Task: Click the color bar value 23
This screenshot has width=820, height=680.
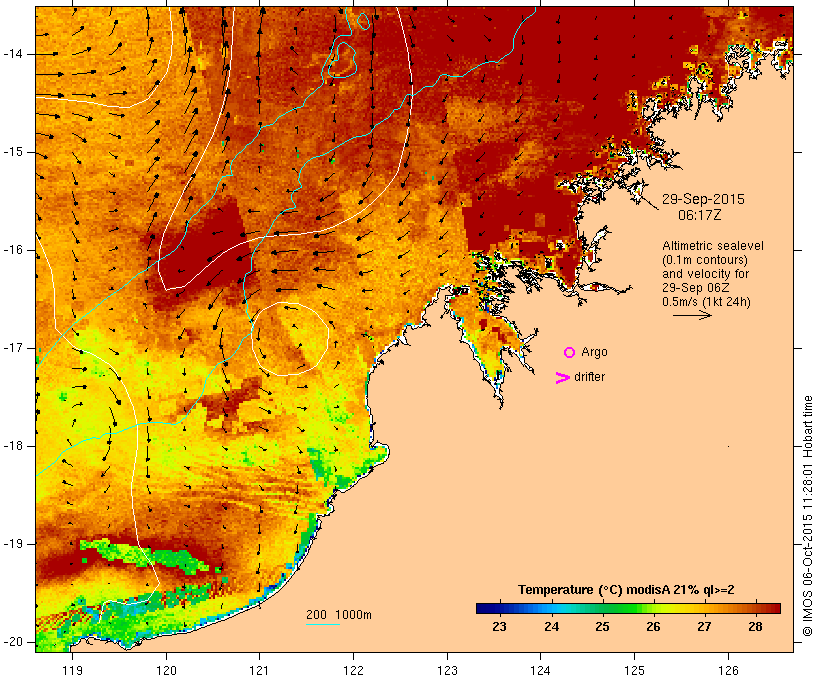Action: (x=499, y=627)
